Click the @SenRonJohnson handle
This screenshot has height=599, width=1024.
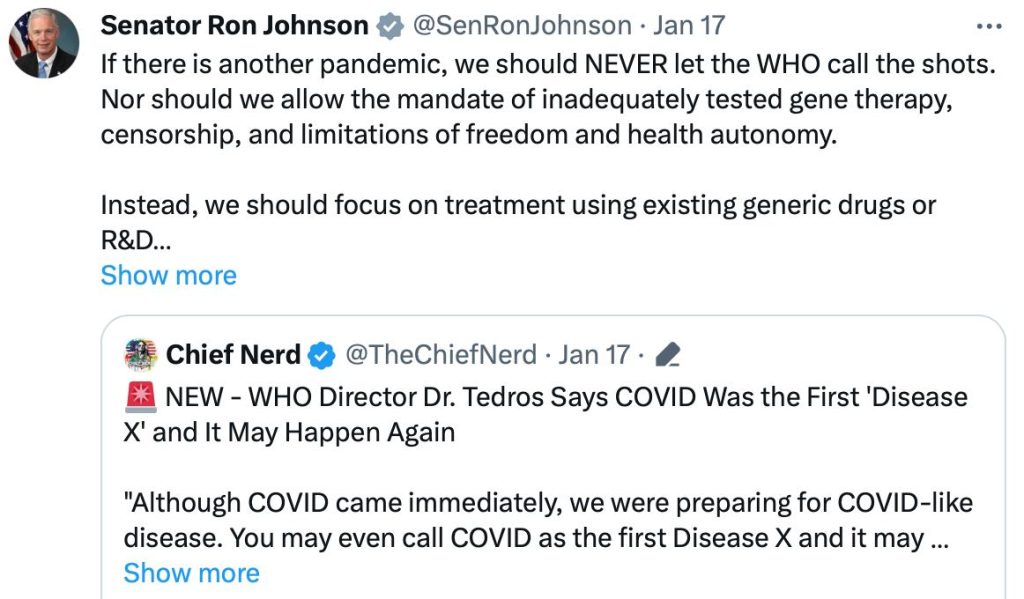(x=522, y=25)
